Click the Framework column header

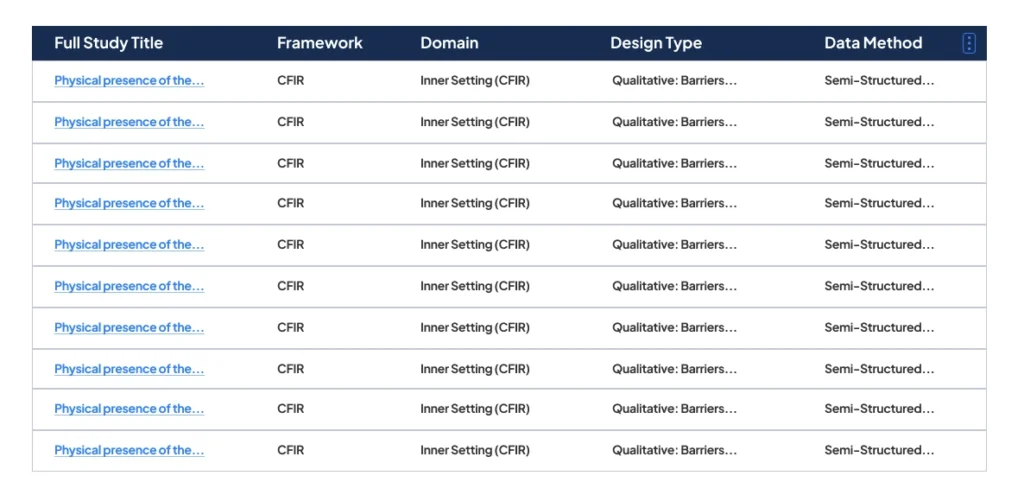pos(320,43)
